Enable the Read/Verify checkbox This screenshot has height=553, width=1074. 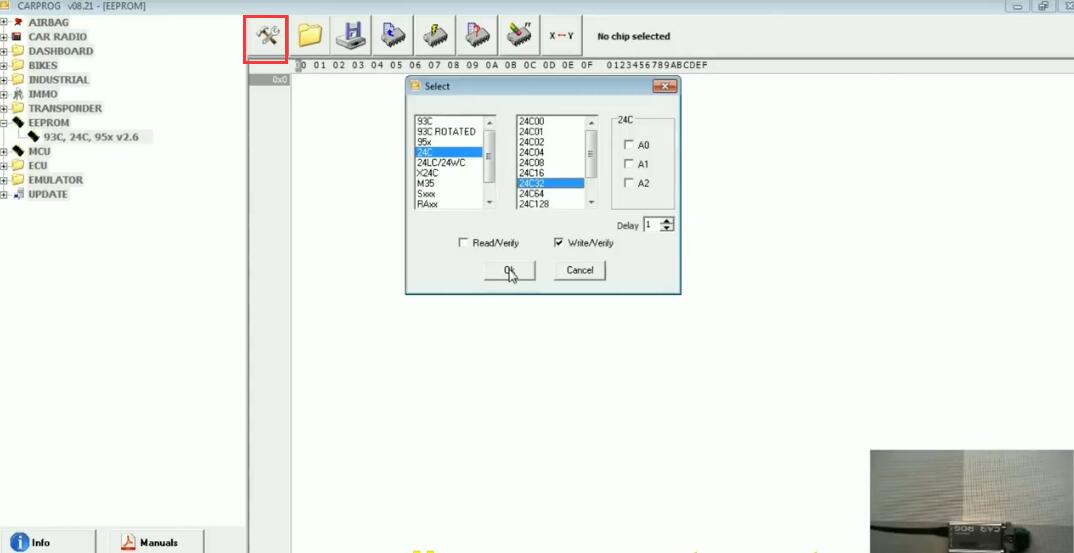pos(464,243)
